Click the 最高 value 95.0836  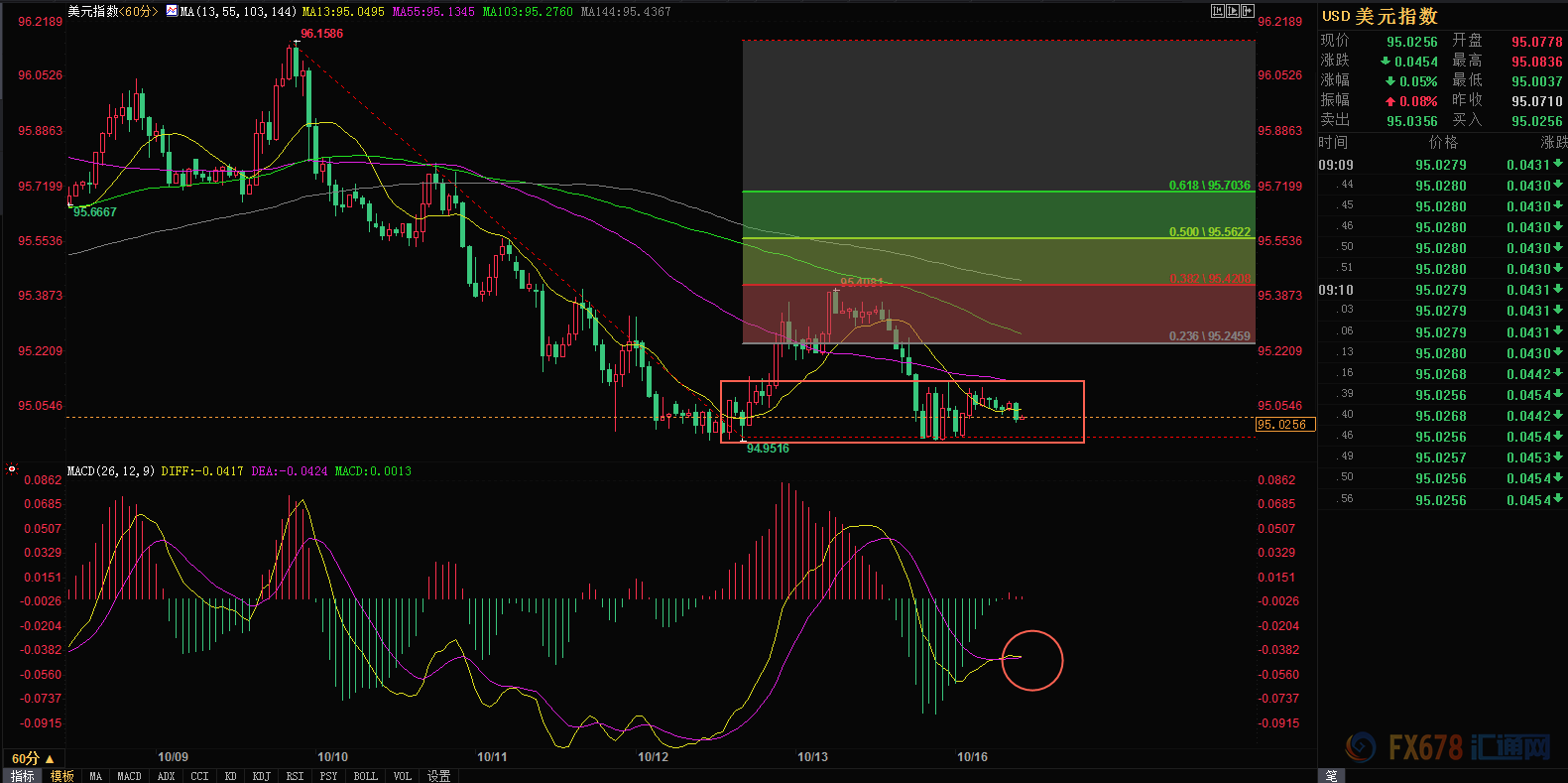pyautogui.click(x=1536, y=62)
